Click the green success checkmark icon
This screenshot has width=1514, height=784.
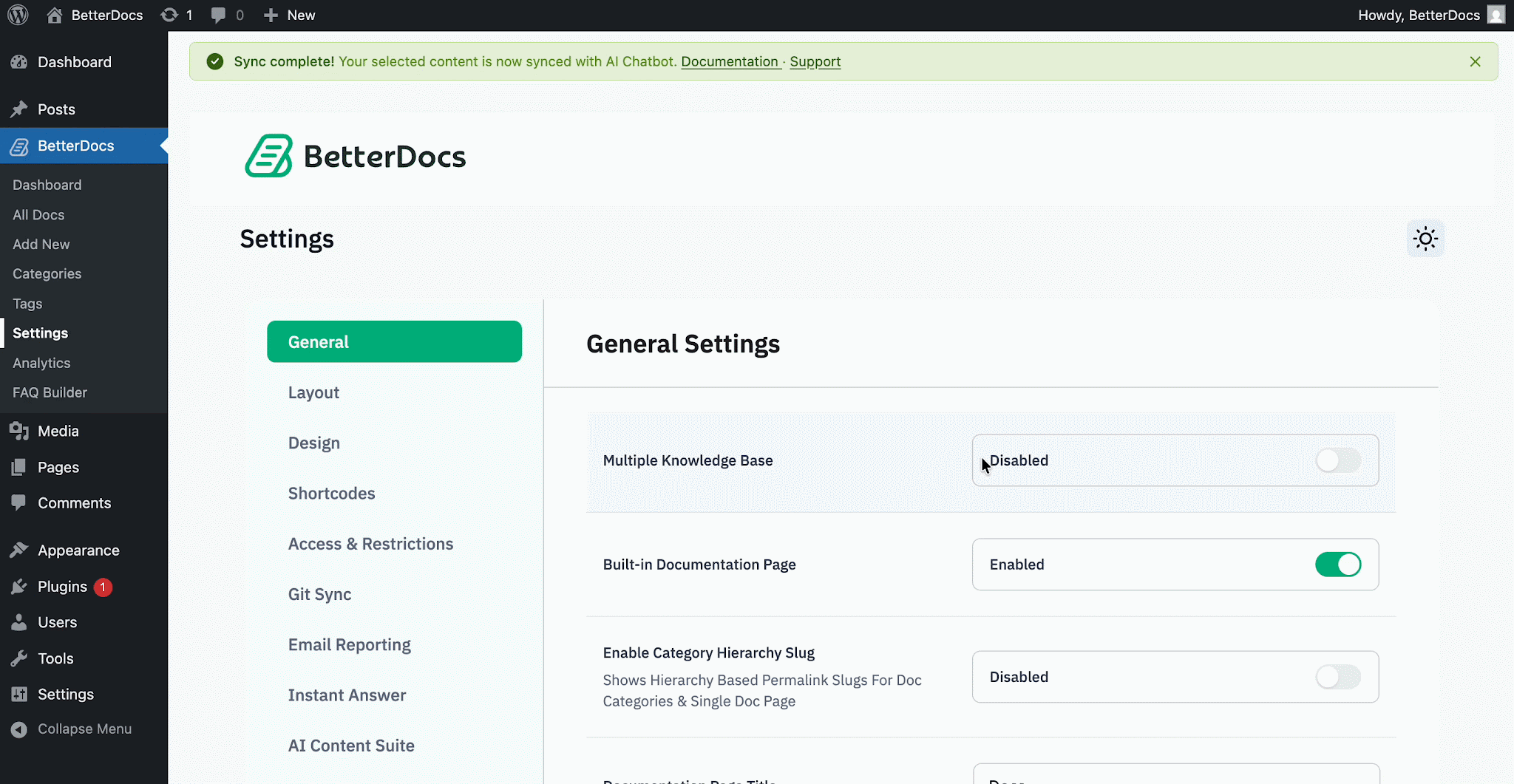coord(215,61)
